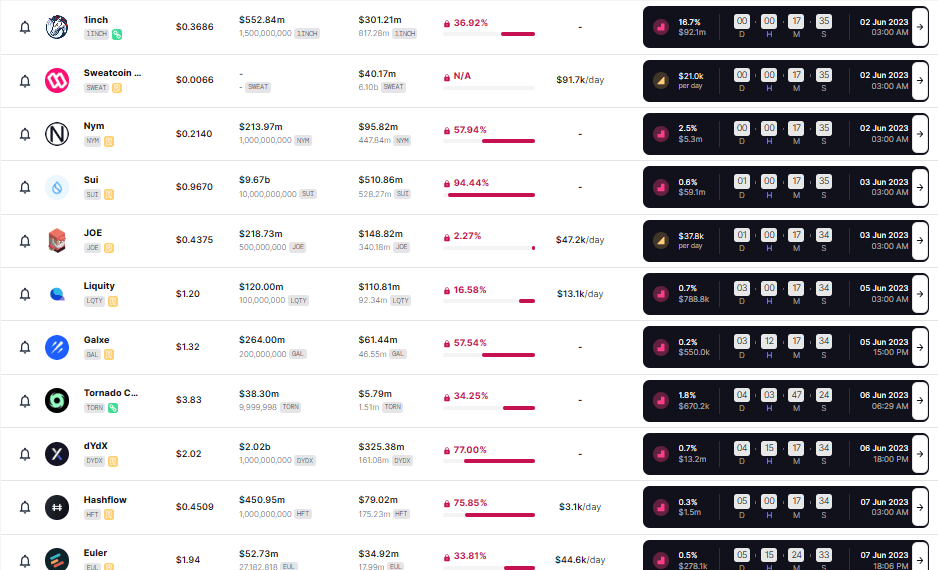Expand the Hashflow unlock arrow

click(x=920, y=507)
